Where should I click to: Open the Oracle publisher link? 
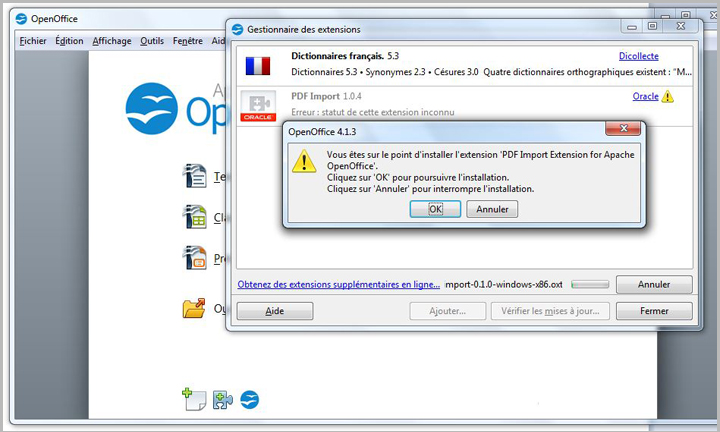(646, 96)
